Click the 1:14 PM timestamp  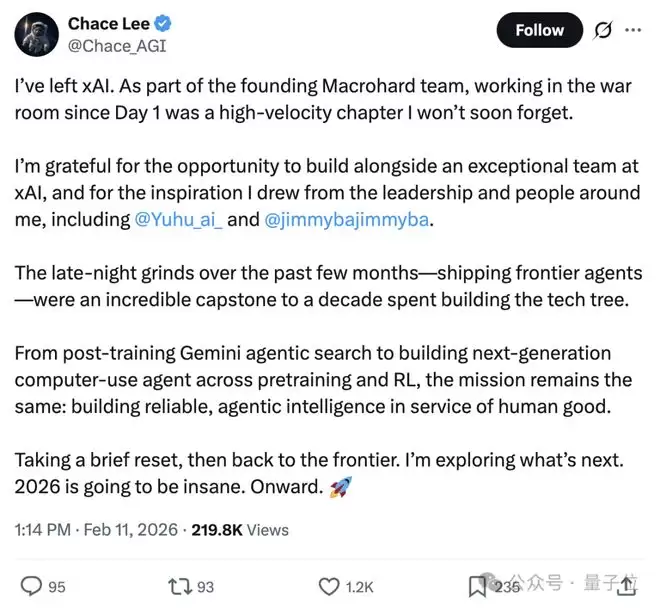[x=42, y=530]
